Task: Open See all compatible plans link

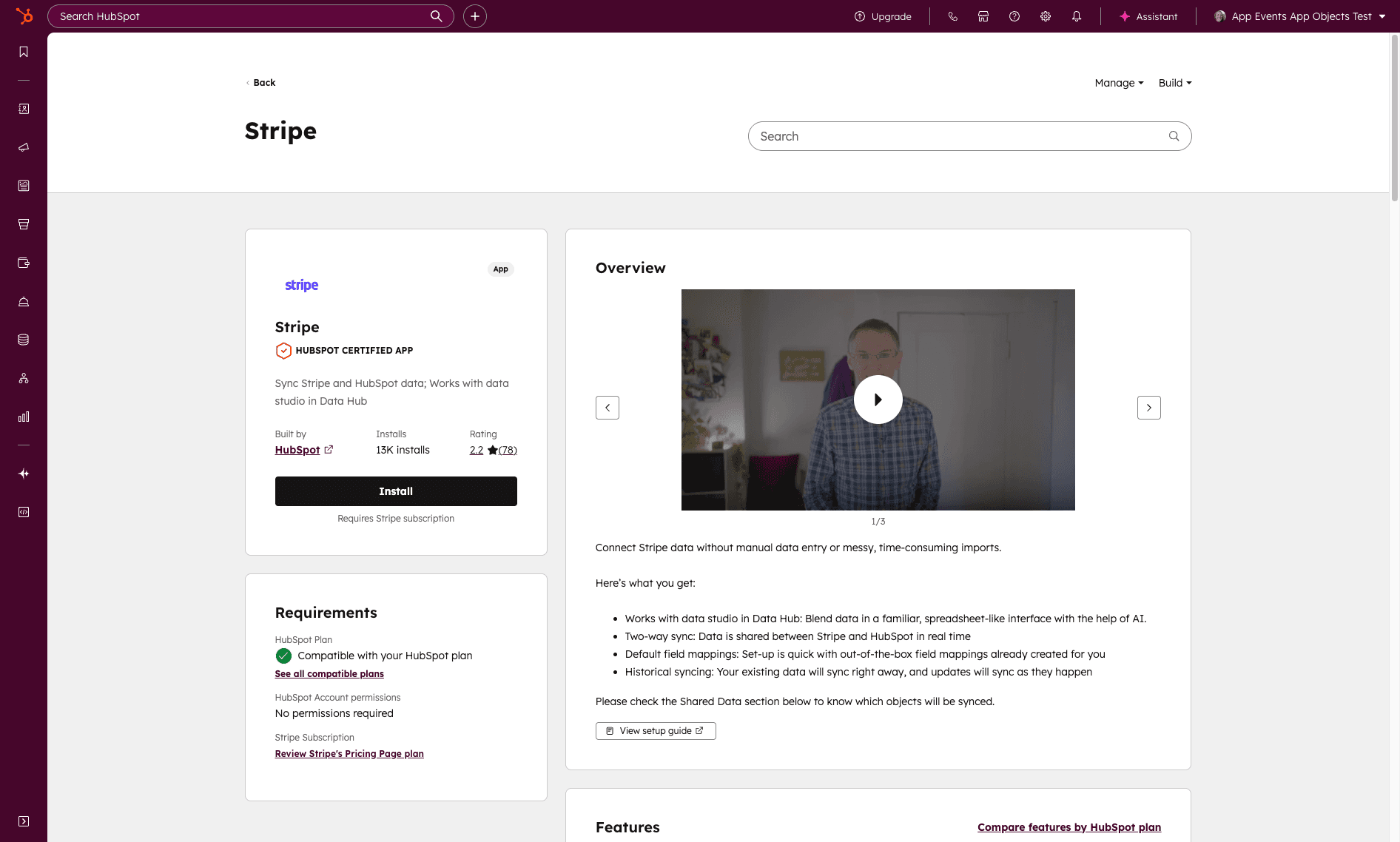Action: pos(329,674)
